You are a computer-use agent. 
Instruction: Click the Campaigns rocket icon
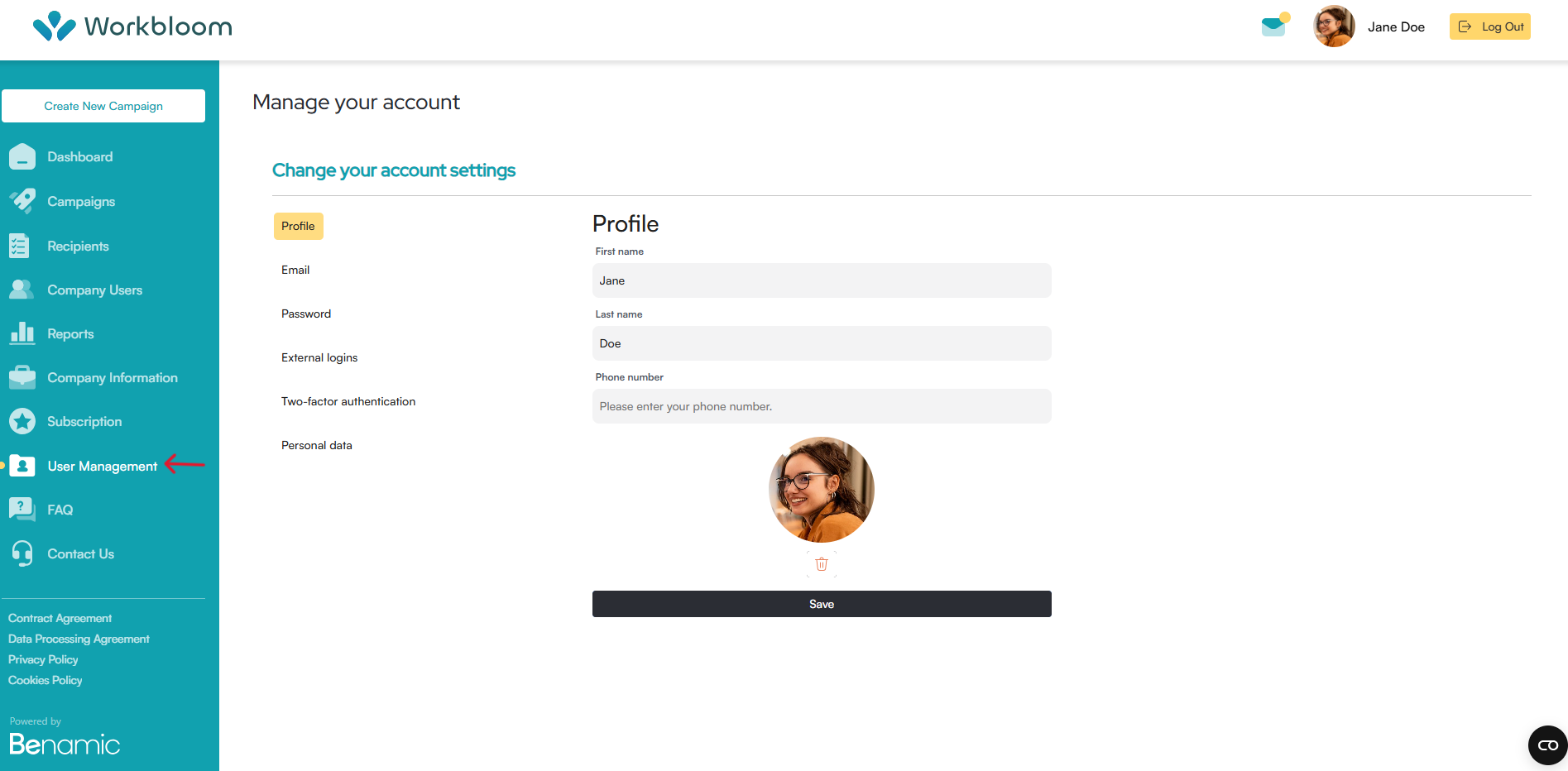(x=22, y=201)
